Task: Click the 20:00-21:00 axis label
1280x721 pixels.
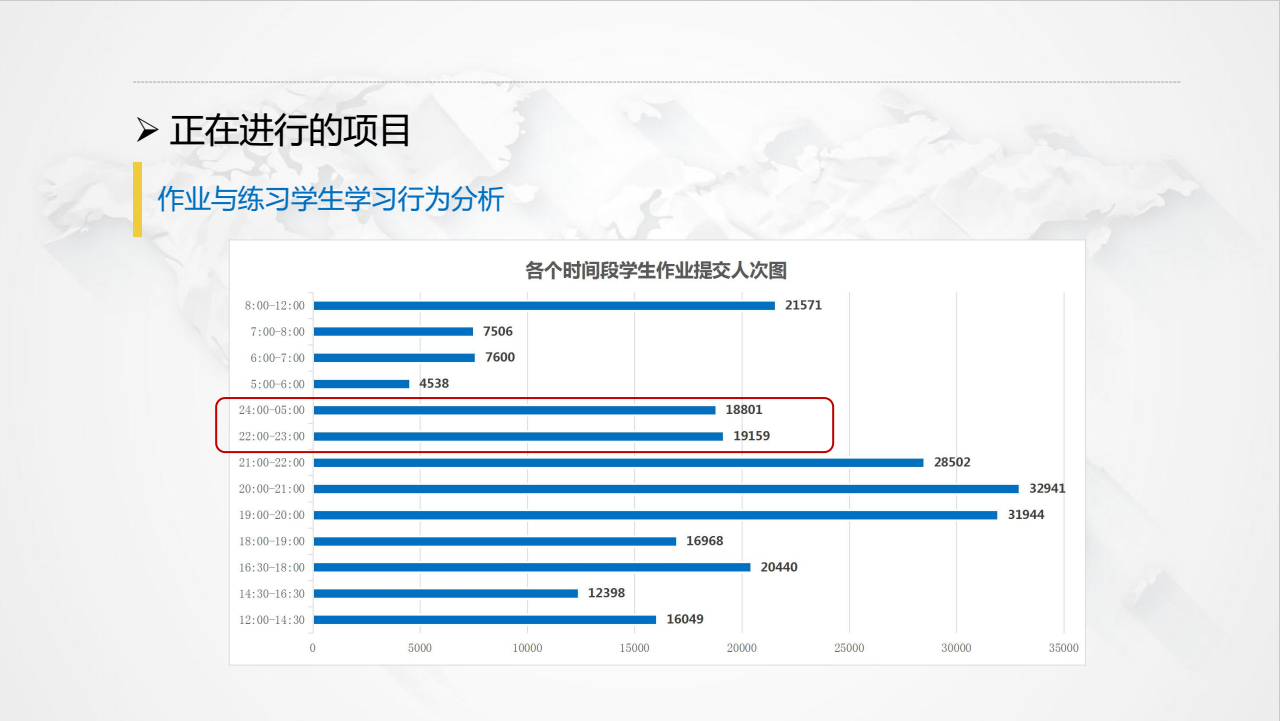Action: click(272, 489)
